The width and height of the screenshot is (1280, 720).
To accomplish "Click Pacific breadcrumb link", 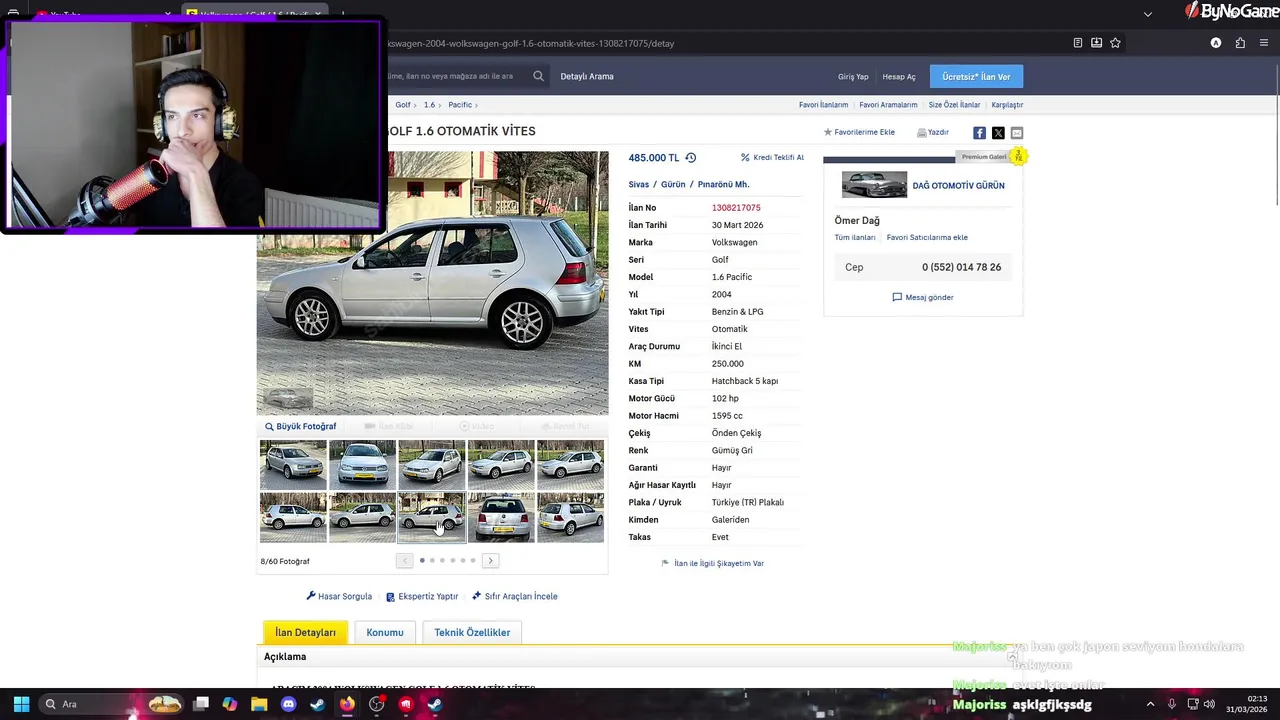I will (x=460, y=105).
